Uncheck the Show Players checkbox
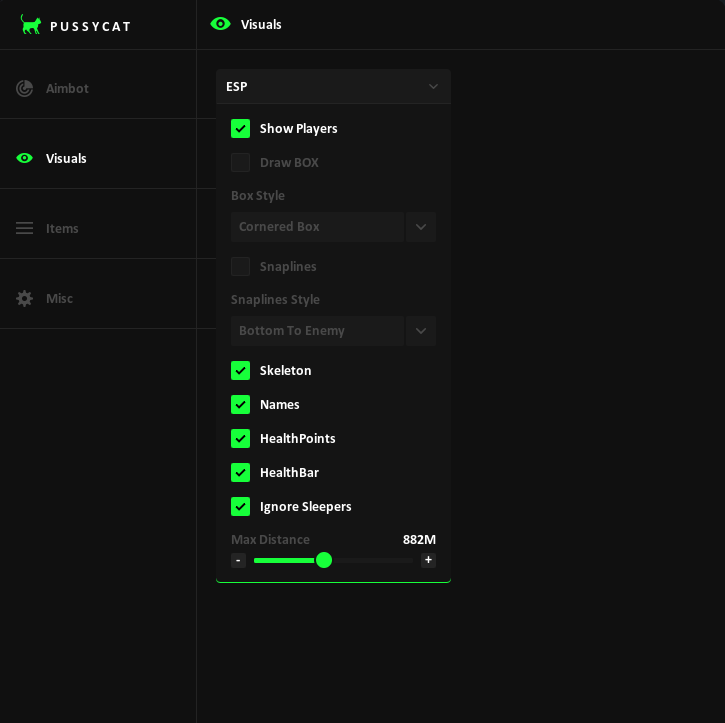 click(x=240, y=128)
